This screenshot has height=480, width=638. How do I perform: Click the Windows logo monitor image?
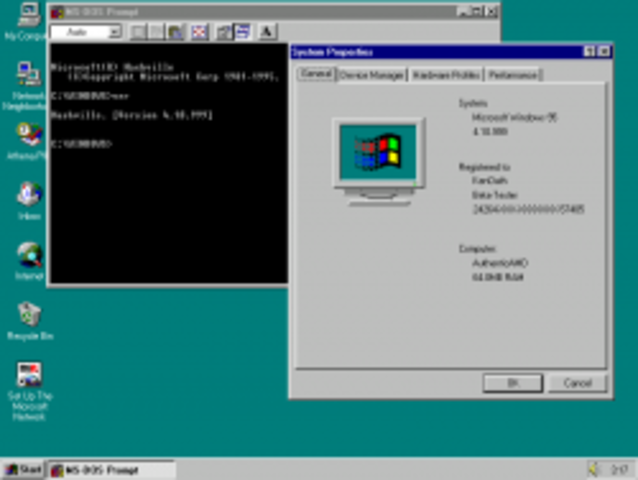(379, 162)
